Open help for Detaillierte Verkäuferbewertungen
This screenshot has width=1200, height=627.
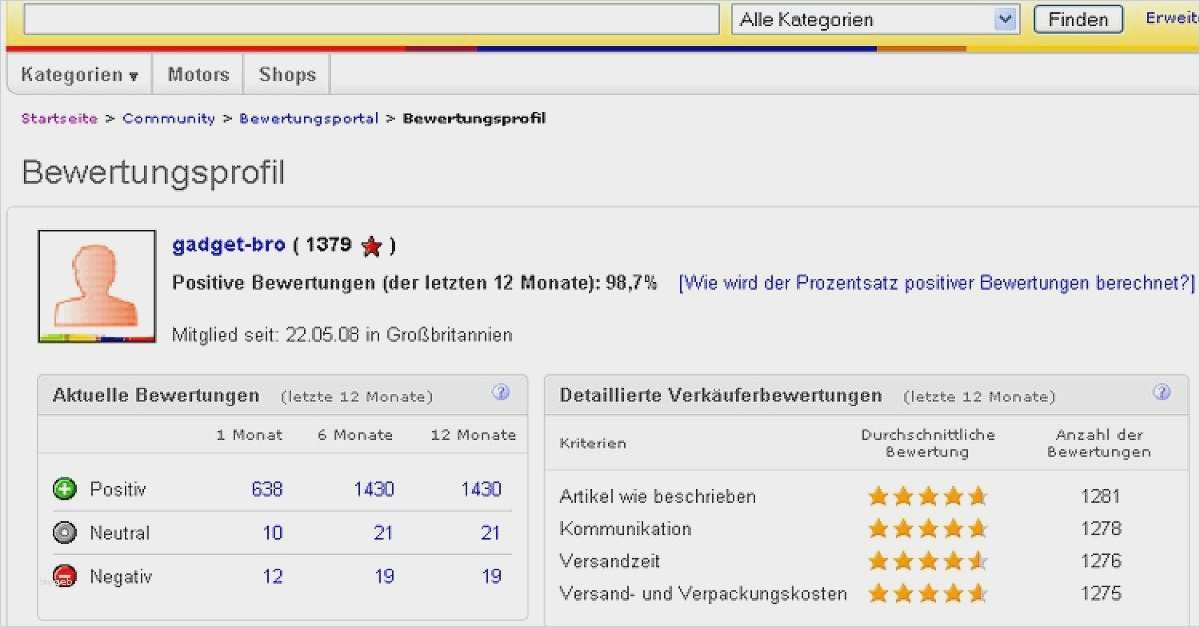pos(1160,393)
